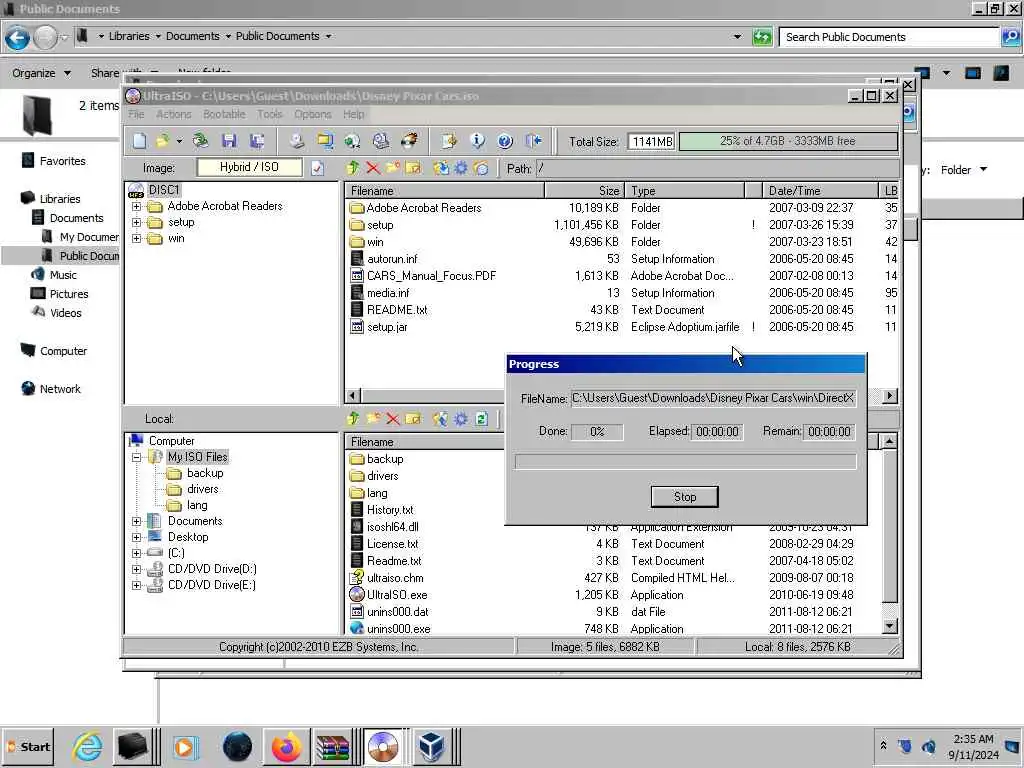Expand the (C:) drive tree node
The width and height of the screenshot is (1024, 768).
coord(136,553)
